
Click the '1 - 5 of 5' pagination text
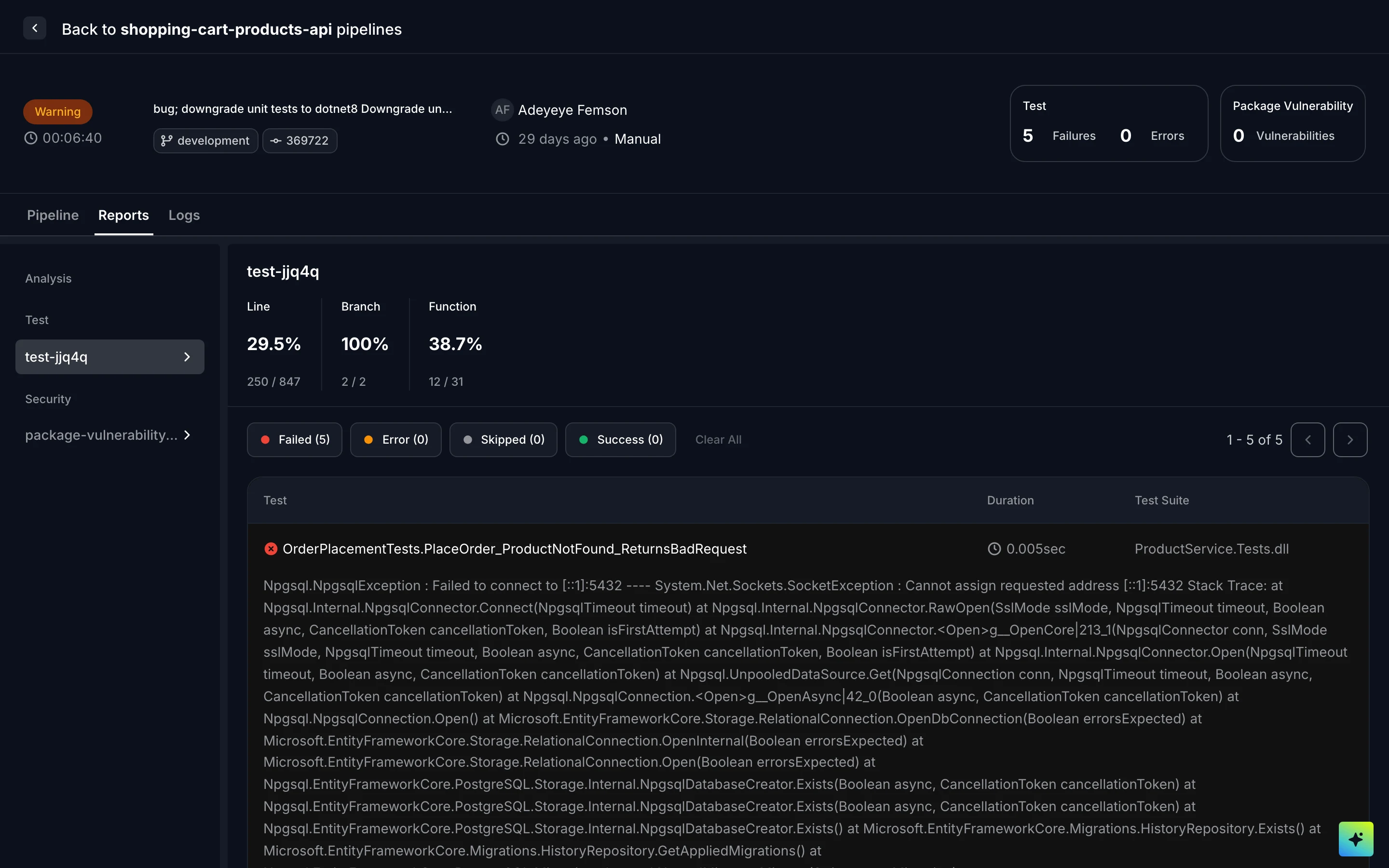[1254, 440]
